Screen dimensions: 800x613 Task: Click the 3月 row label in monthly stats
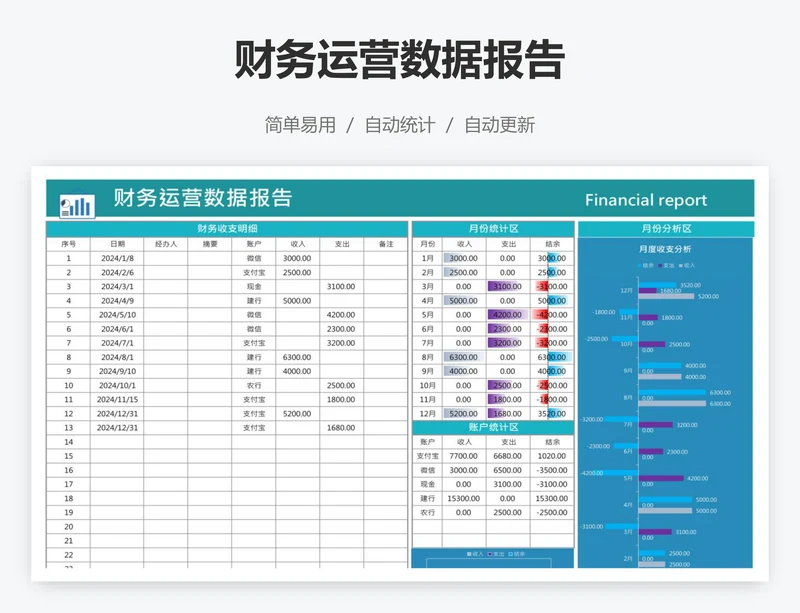(428, 286)
